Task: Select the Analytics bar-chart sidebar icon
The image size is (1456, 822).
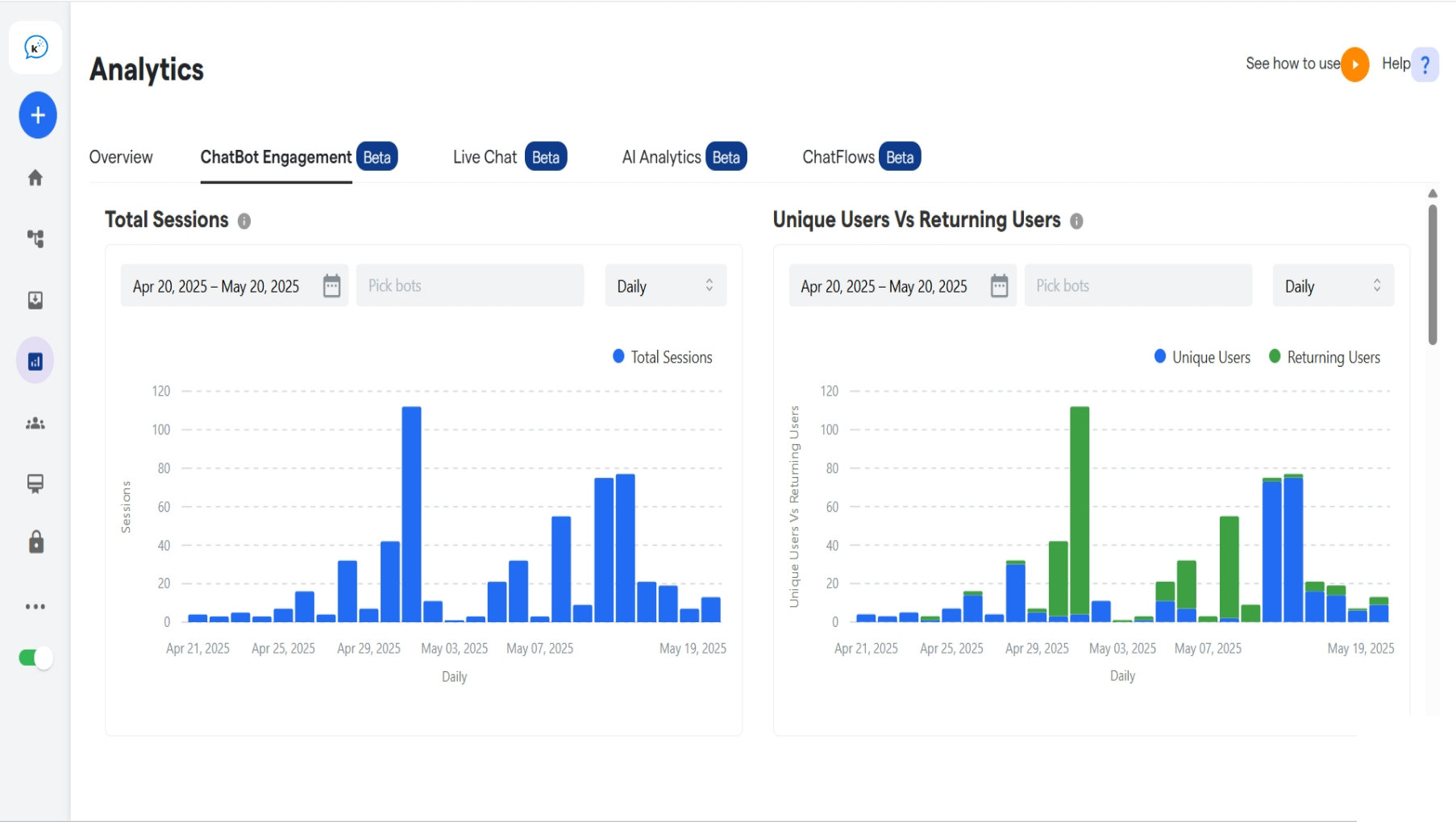Action: (x=35, y=360)
